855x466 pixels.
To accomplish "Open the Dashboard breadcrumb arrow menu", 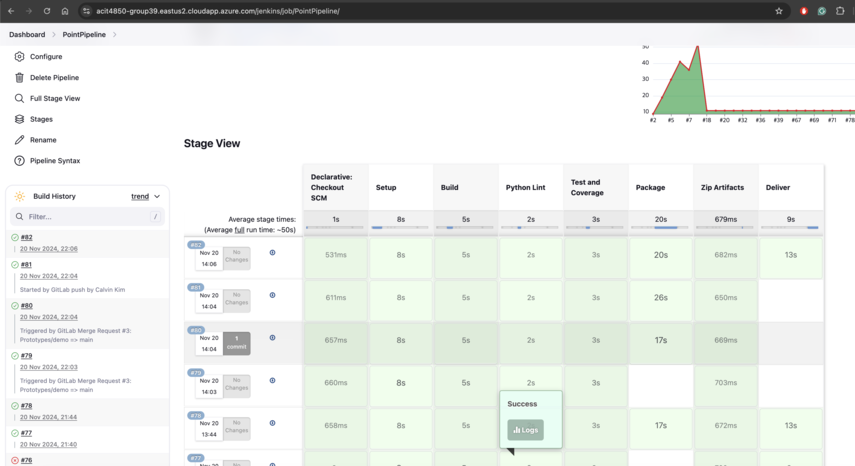I will coord(54,35).
